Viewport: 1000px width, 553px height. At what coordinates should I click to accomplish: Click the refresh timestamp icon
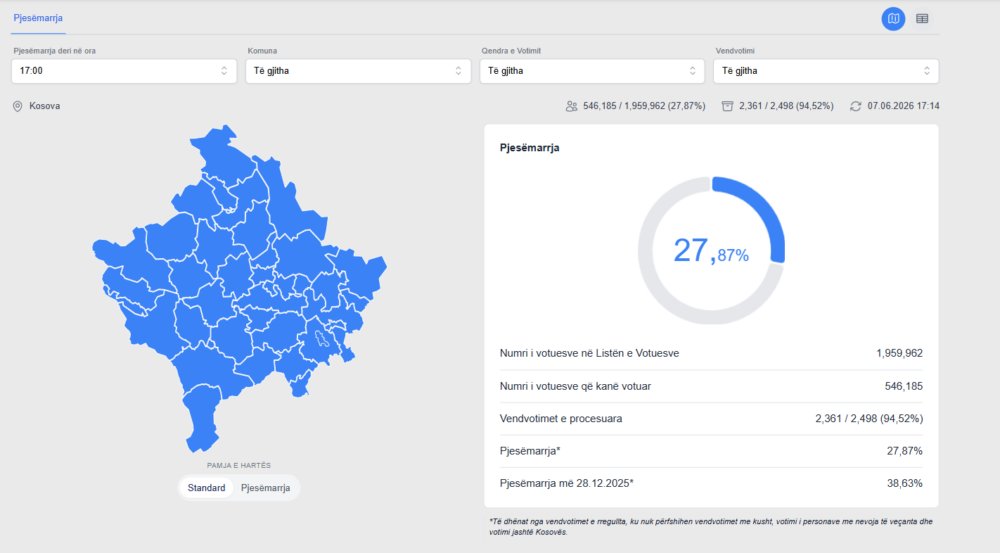click(855, 107)
